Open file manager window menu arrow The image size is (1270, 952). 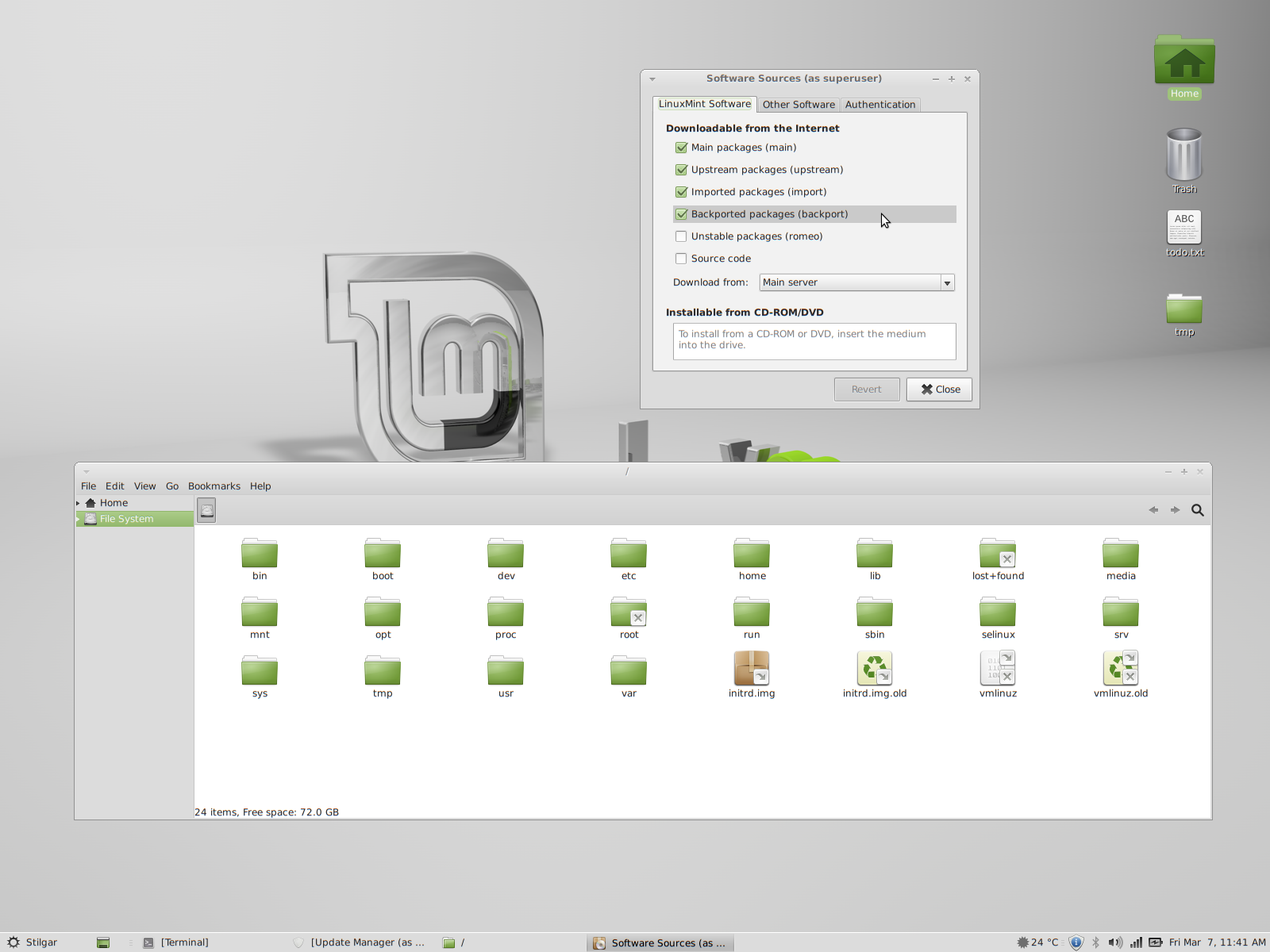pos(87,471)
